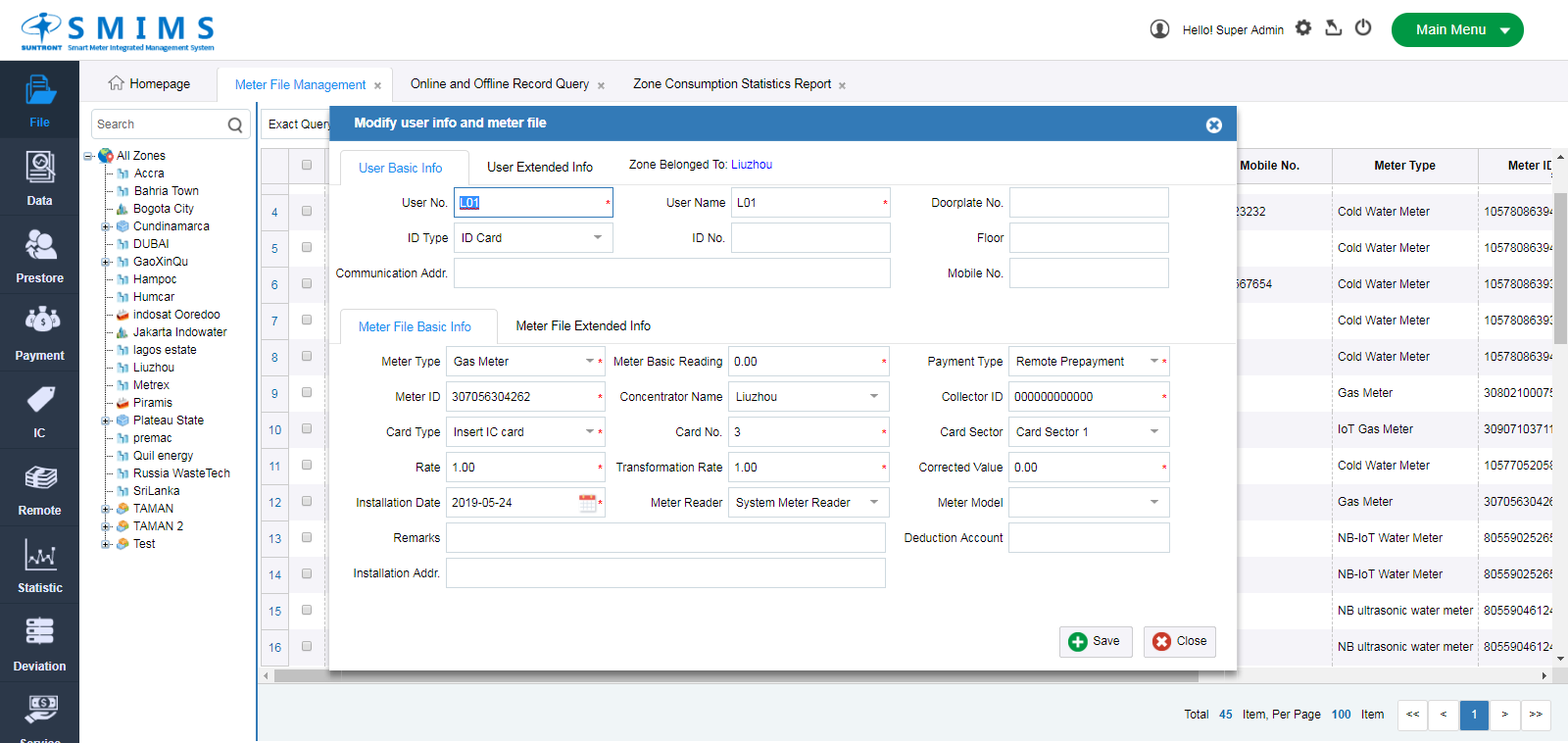Open Zone Consumption Statistics Report tab

tap(732, 84)
